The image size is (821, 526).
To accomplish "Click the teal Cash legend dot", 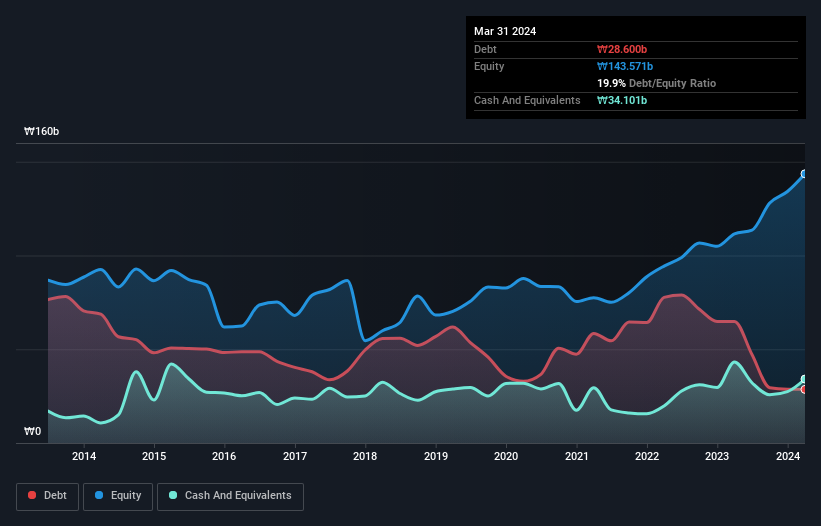I will (173, 495).
